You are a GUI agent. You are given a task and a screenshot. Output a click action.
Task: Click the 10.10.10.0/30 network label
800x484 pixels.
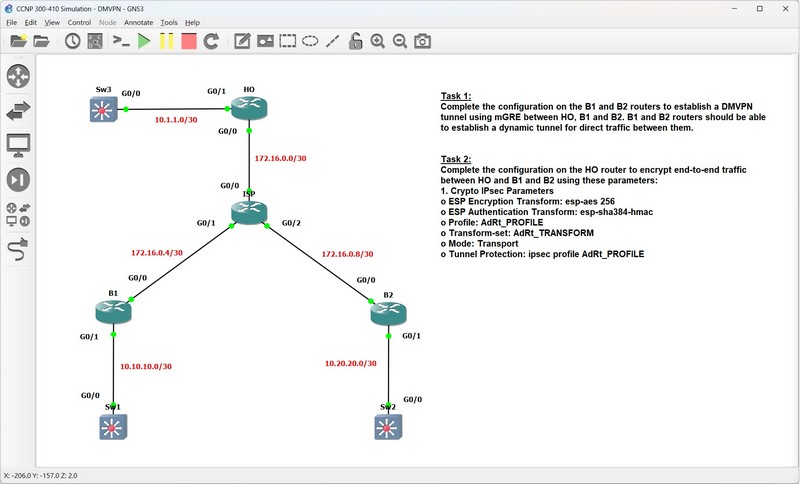(146, 367)
